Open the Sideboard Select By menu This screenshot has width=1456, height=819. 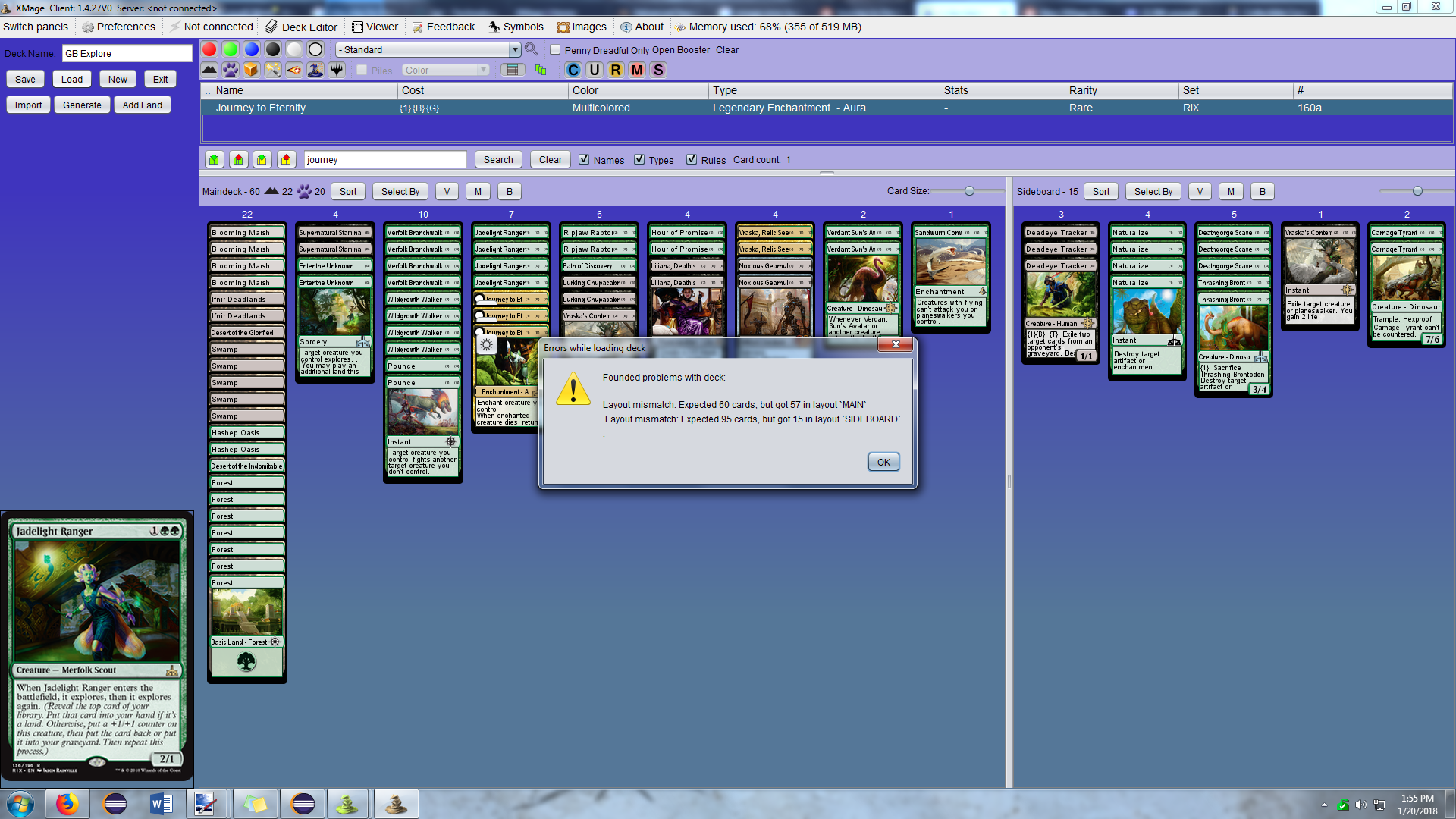[1153, 191]
